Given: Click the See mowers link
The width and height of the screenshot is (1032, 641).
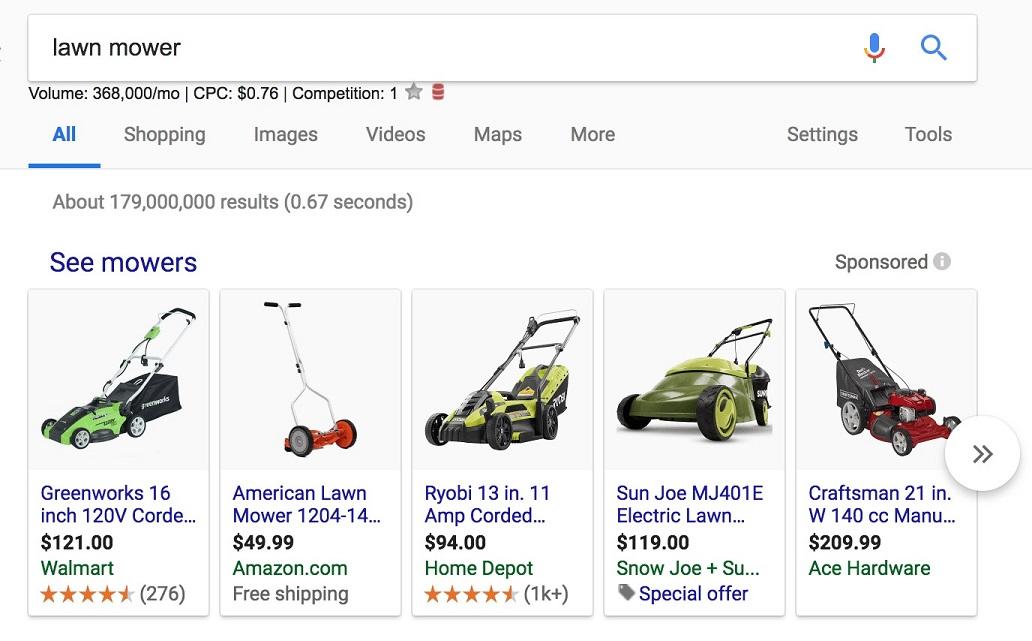Looking at the screenshot, I should click(x=122, y=261).
